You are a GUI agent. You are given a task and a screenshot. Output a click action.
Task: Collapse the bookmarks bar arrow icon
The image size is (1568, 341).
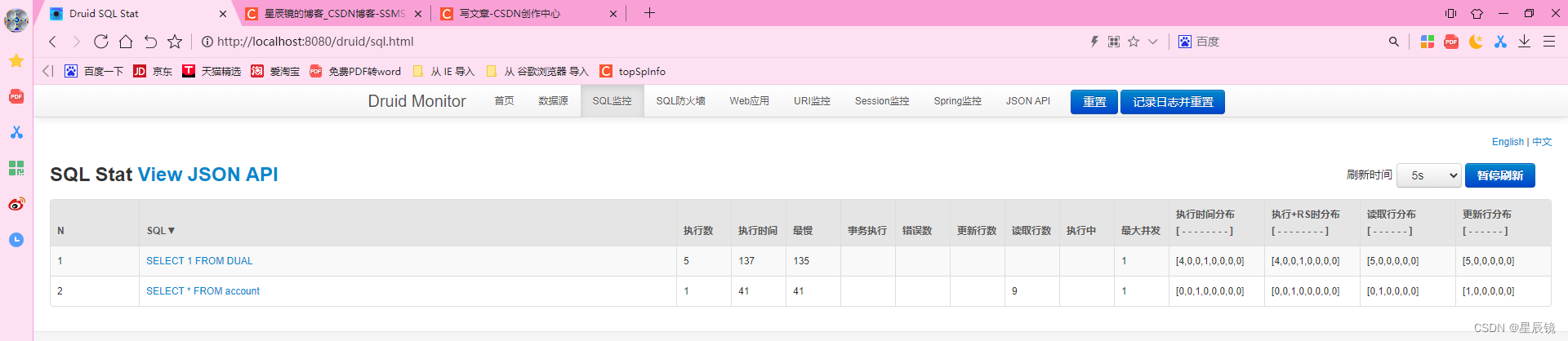[47, 71]
